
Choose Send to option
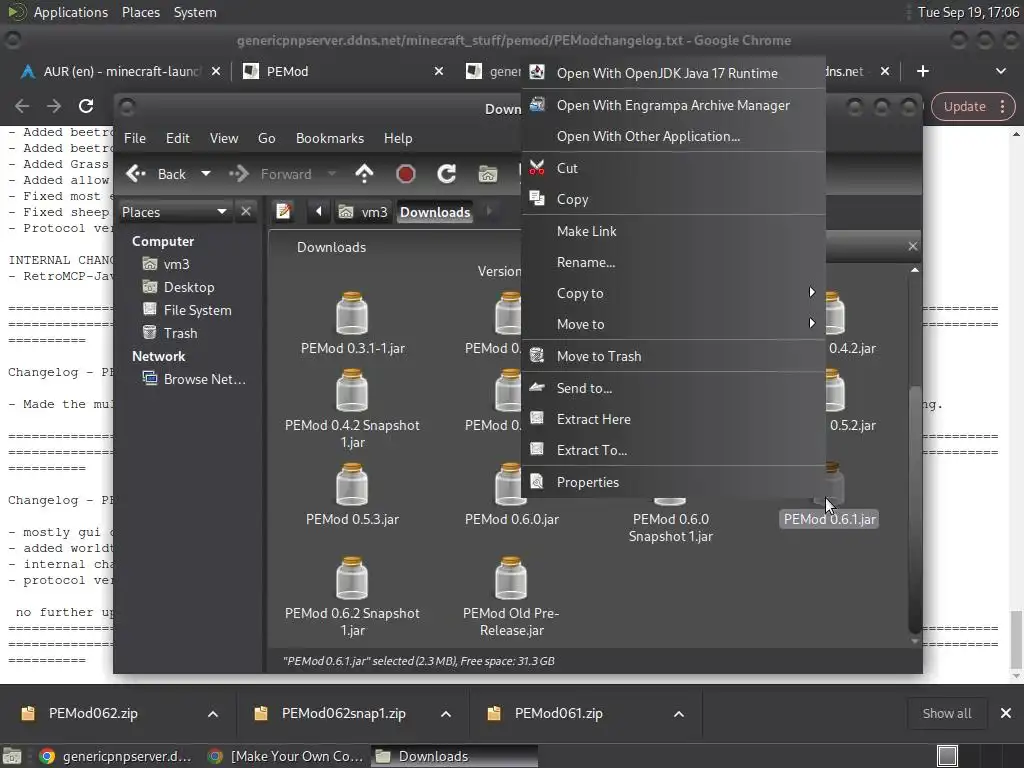pyautogui.click(x=673, y=388)
